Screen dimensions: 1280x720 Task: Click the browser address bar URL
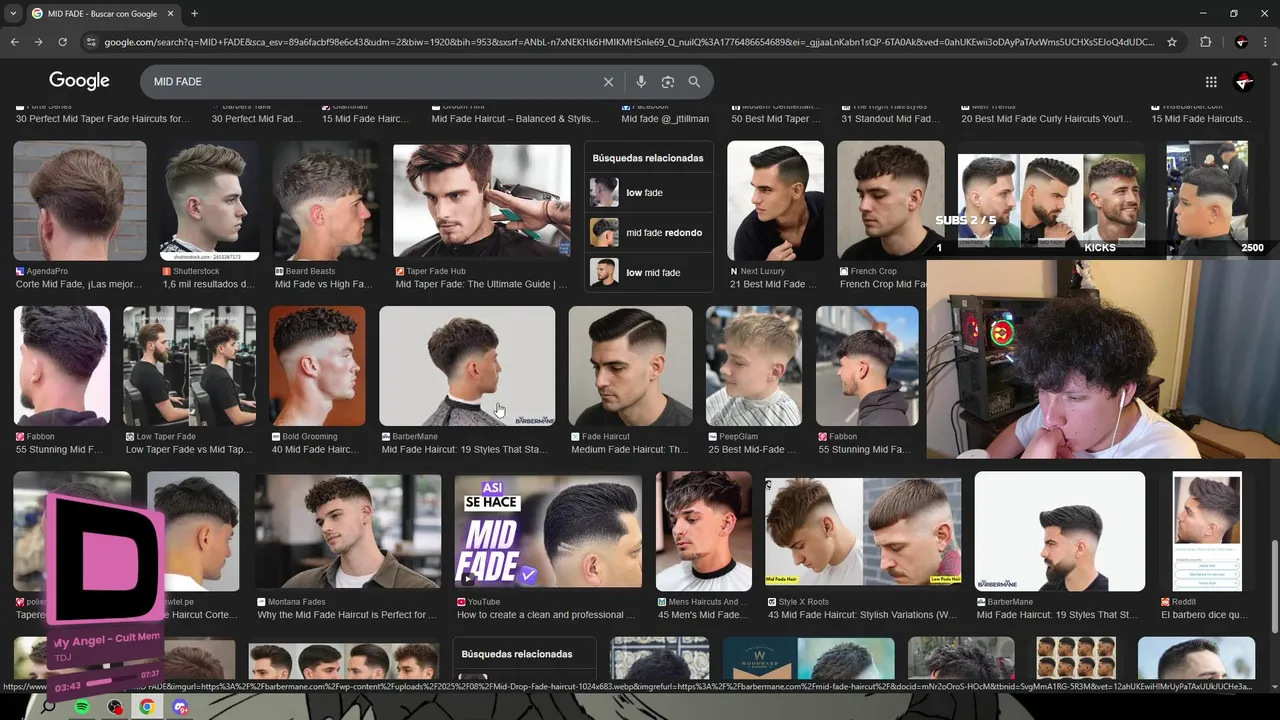629,42
